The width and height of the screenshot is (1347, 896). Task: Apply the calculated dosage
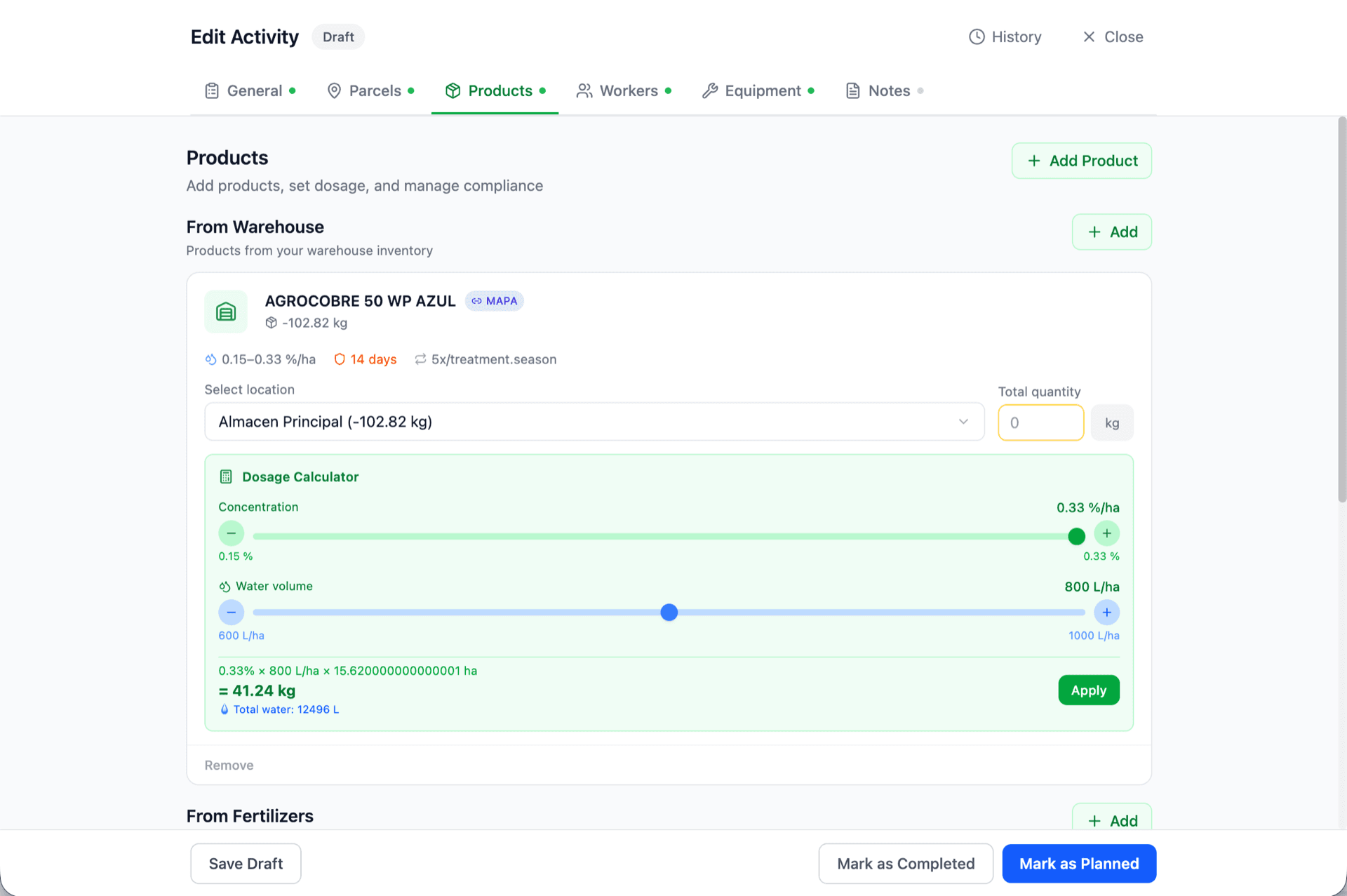click(1088, 690)
